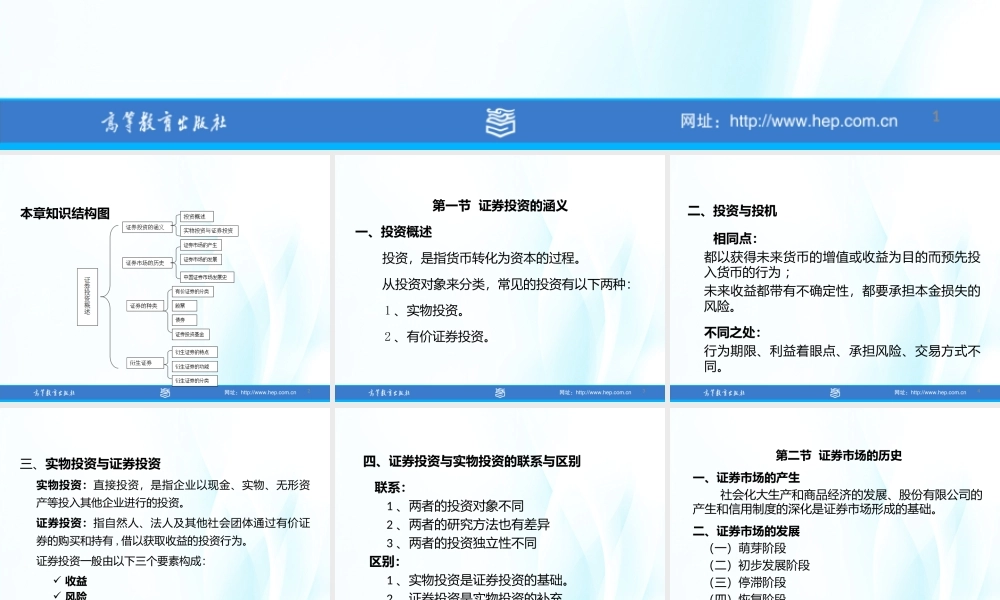
Task: Click the footer emblem icon on 证券市场的历史 slide
Action: (833, 598)
